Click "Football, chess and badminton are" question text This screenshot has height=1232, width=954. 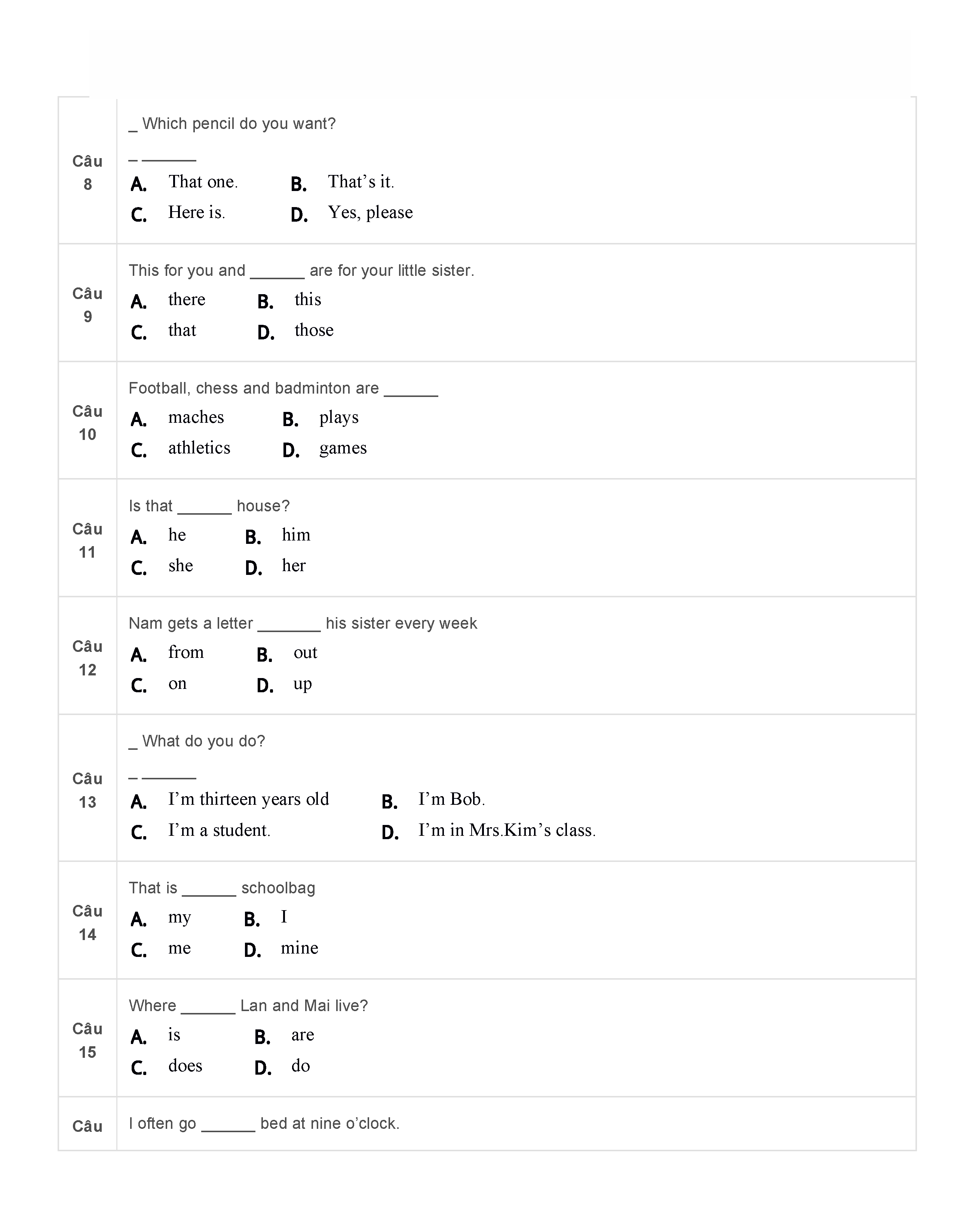point(254,389)
